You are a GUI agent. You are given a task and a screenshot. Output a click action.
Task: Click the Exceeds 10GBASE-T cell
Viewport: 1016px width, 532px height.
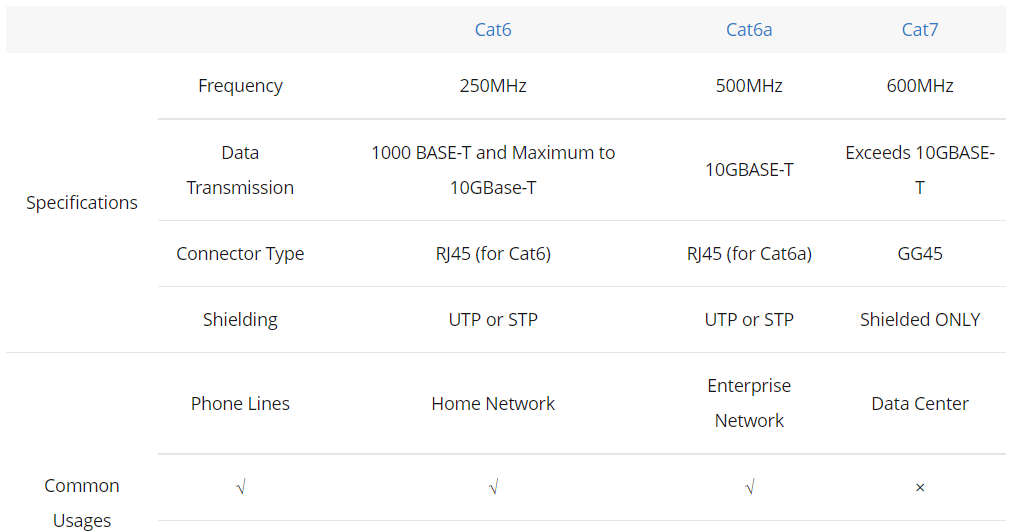coord(920,170)
